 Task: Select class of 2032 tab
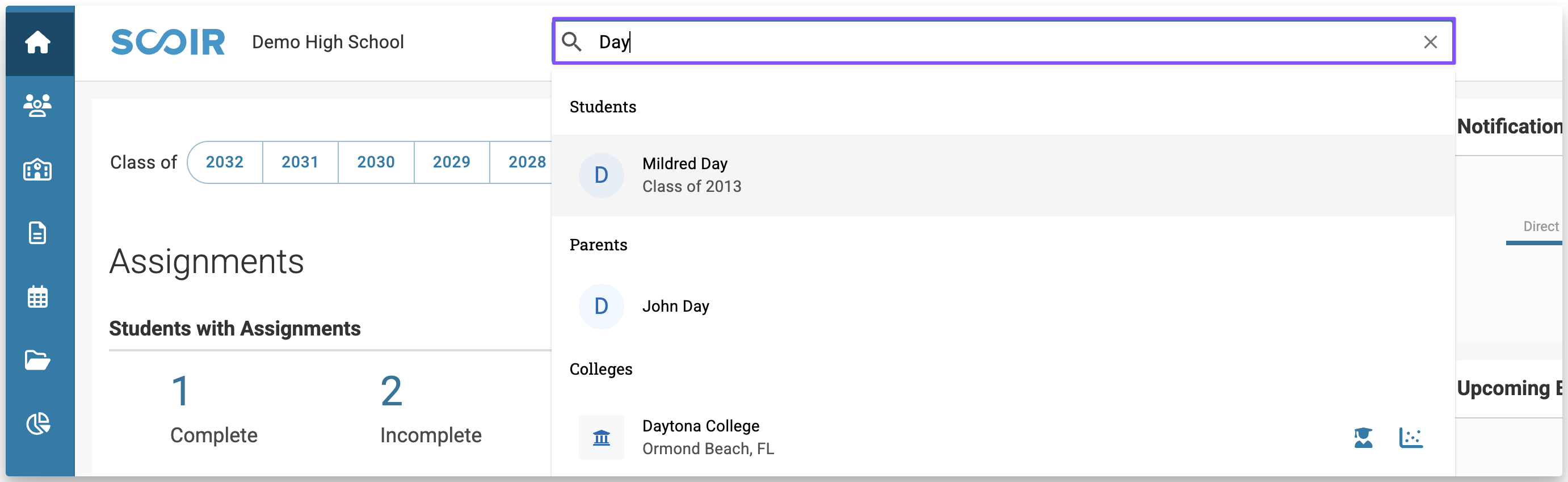[x=225, y=162]
